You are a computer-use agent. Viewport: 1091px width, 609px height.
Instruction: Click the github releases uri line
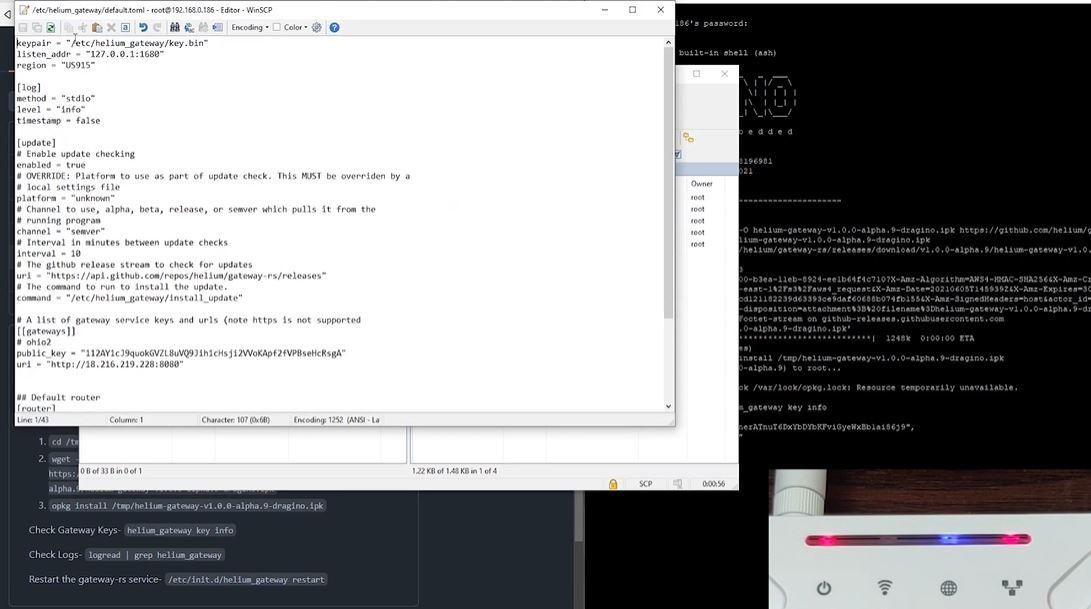(171, 276)
